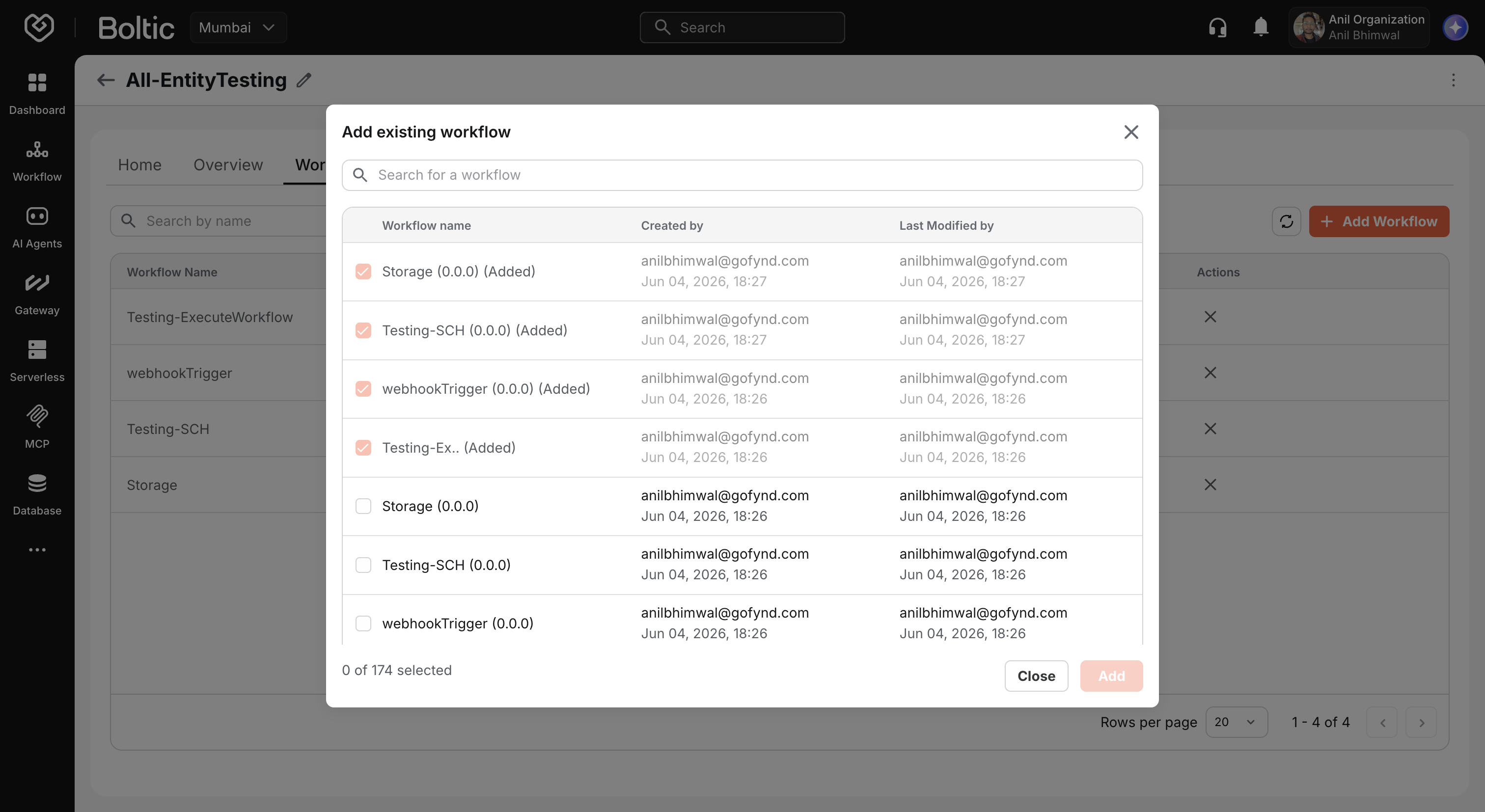
Task: Switch to the Overview tab
Action: pyautogui.click(x=228, y=165)
